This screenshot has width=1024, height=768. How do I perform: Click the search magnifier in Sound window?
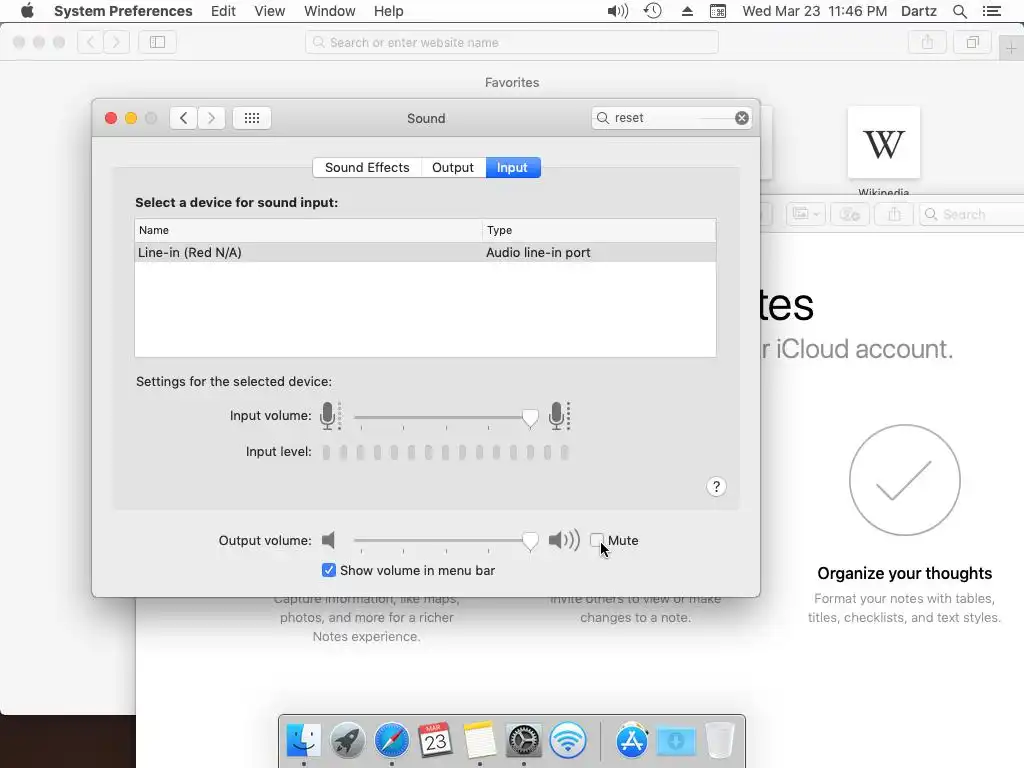(603, 118)
